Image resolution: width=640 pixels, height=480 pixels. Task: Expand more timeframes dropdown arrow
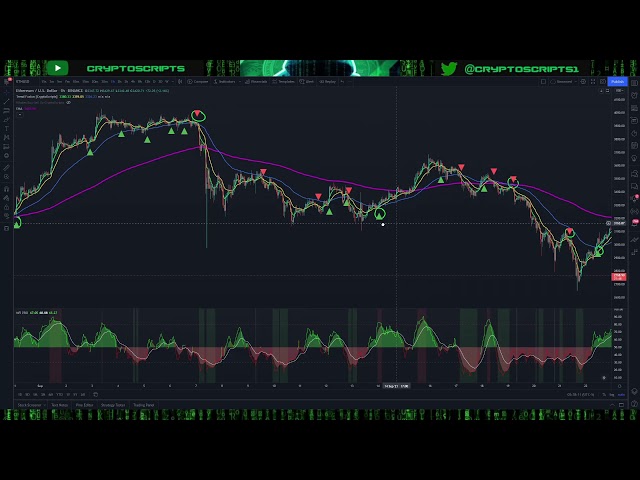tap(173, 82)
